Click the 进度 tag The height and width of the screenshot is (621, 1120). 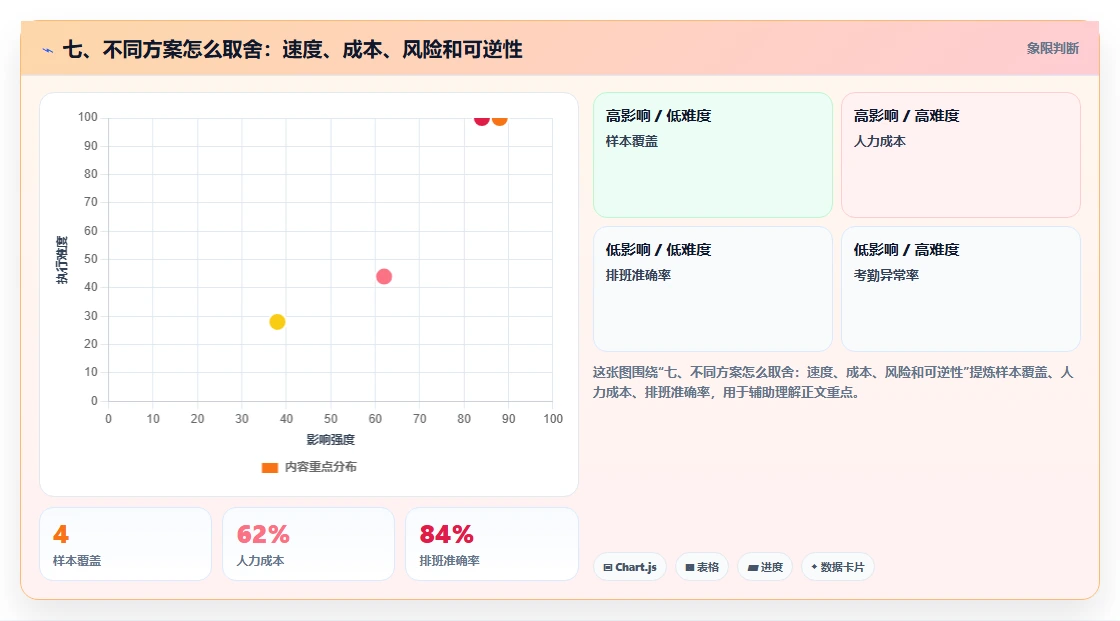(x=765, y=567)
